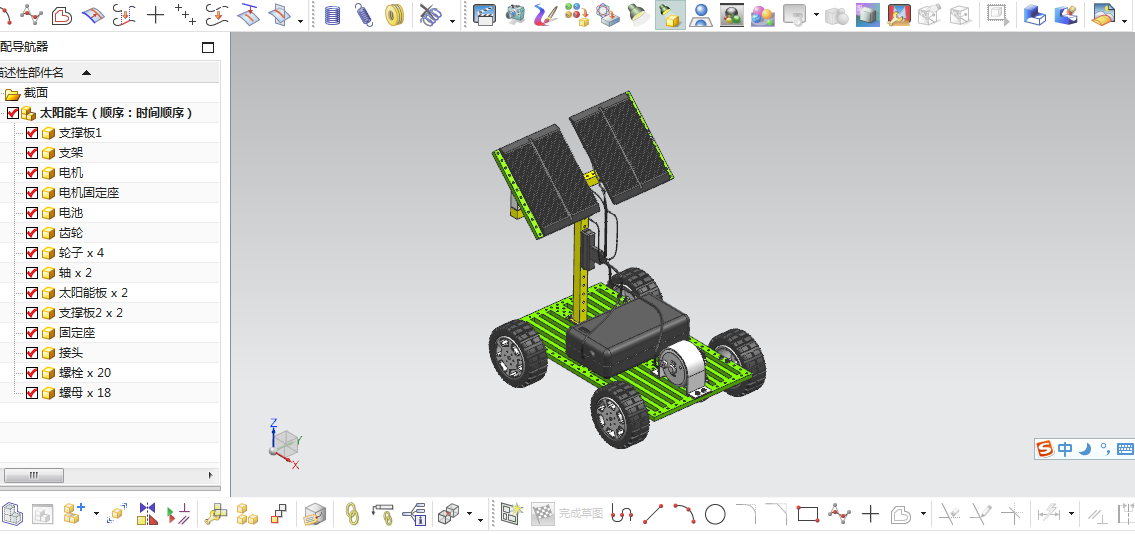Image resolution: width=1135 pixels, height=534 pixels.
Task: Open the dark sphere scene preview icon
Action: pyautogui.click(x=732, y=14)
